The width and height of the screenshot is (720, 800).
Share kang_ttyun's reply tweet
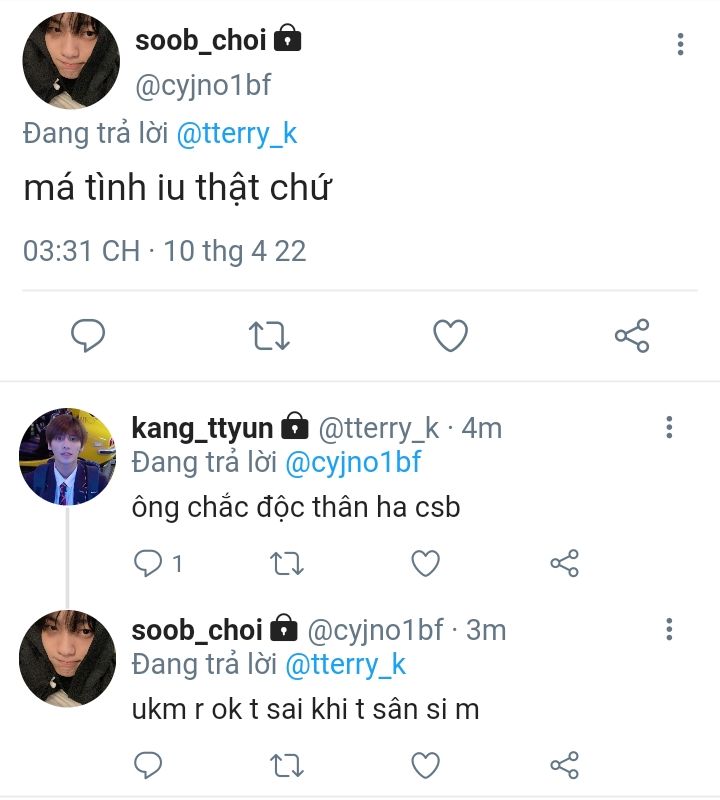(565, 564)
